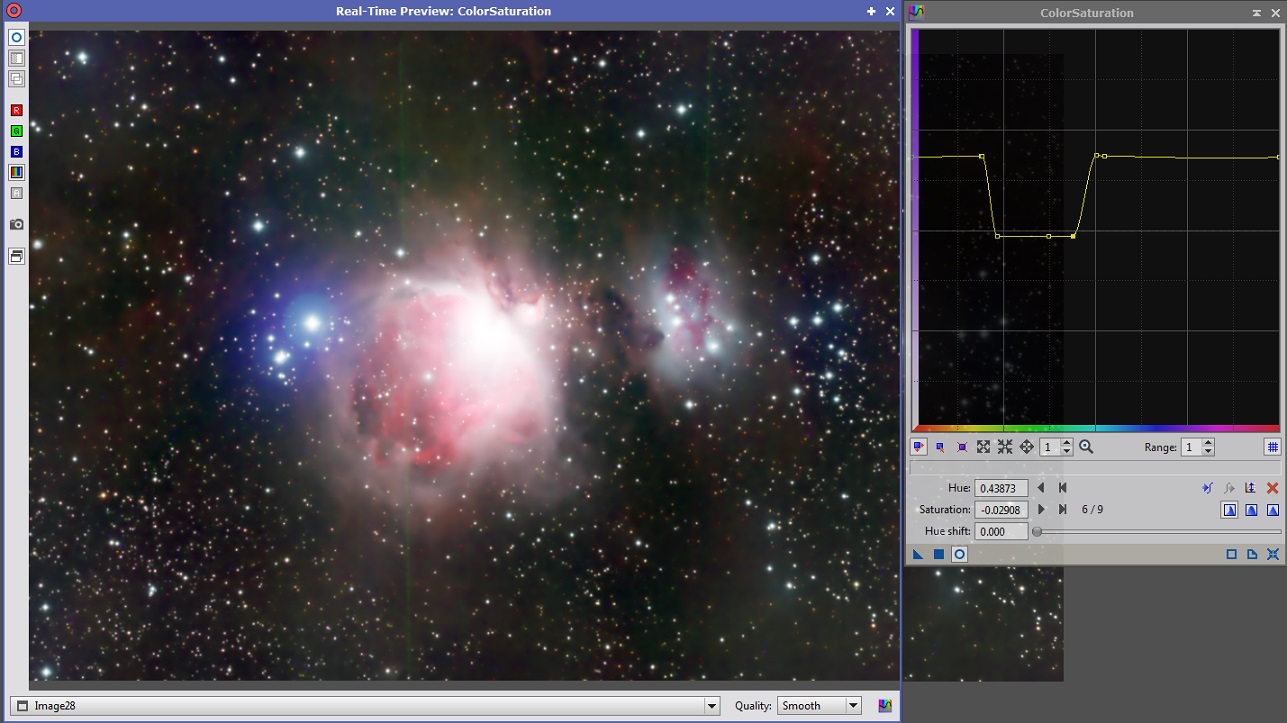Click the blue Reset cross icon

(x=1273, y=554)
